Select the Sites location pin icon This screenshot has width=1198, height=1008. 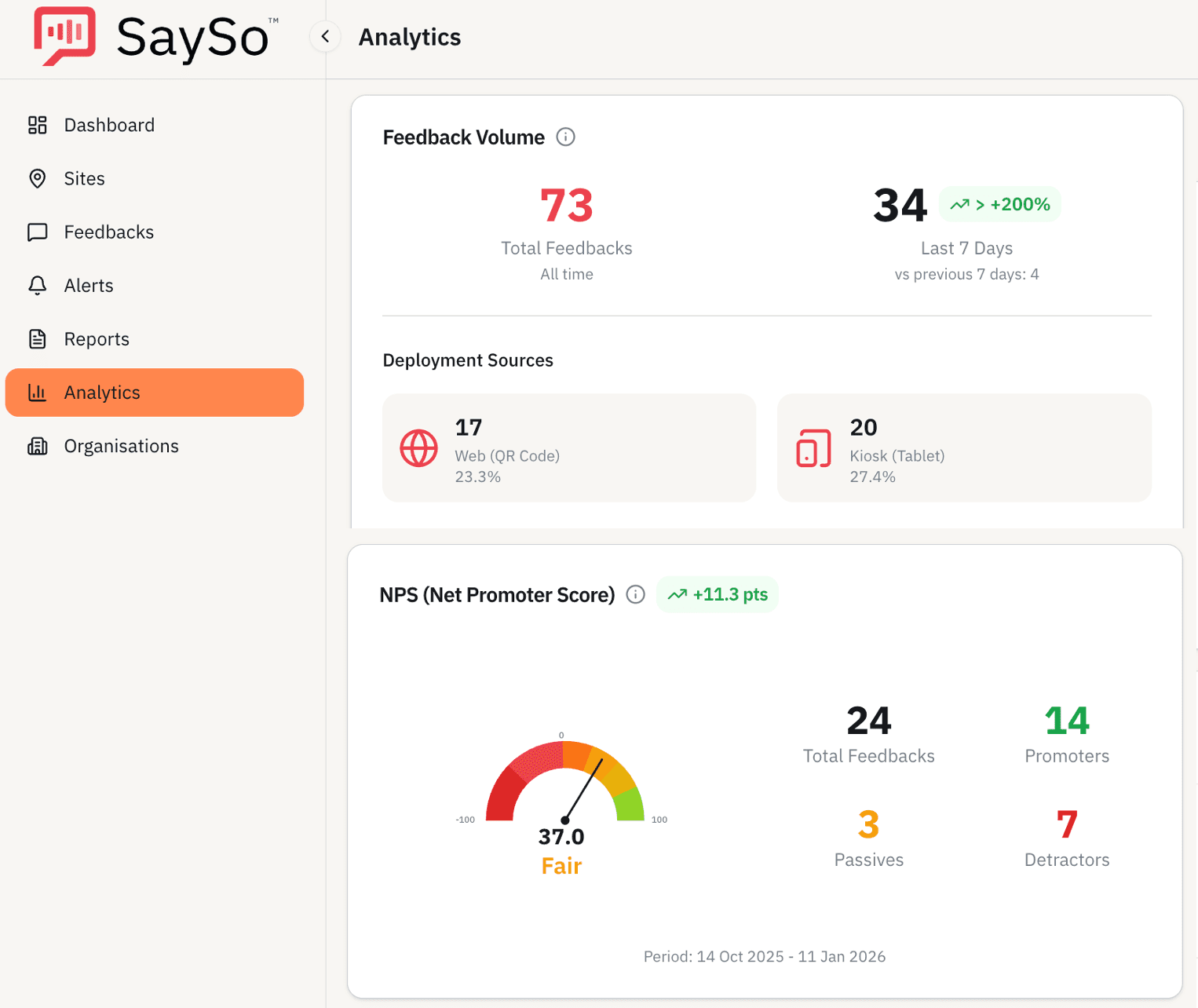click(x=37, y=178)
